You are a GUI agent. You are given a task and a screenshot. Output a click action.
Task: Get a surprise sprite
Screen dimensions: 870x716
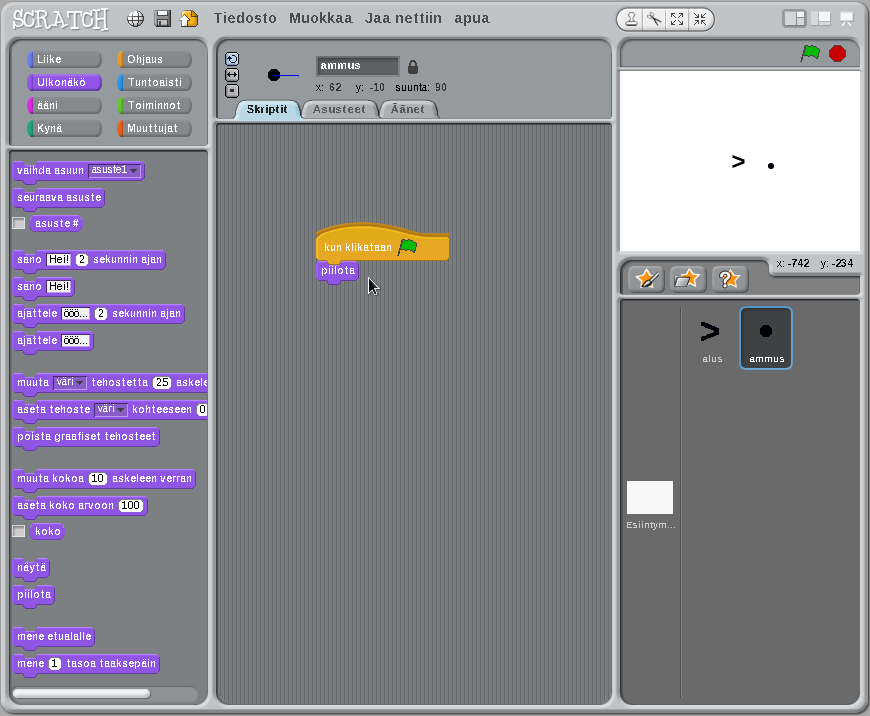tap(730, 279)
